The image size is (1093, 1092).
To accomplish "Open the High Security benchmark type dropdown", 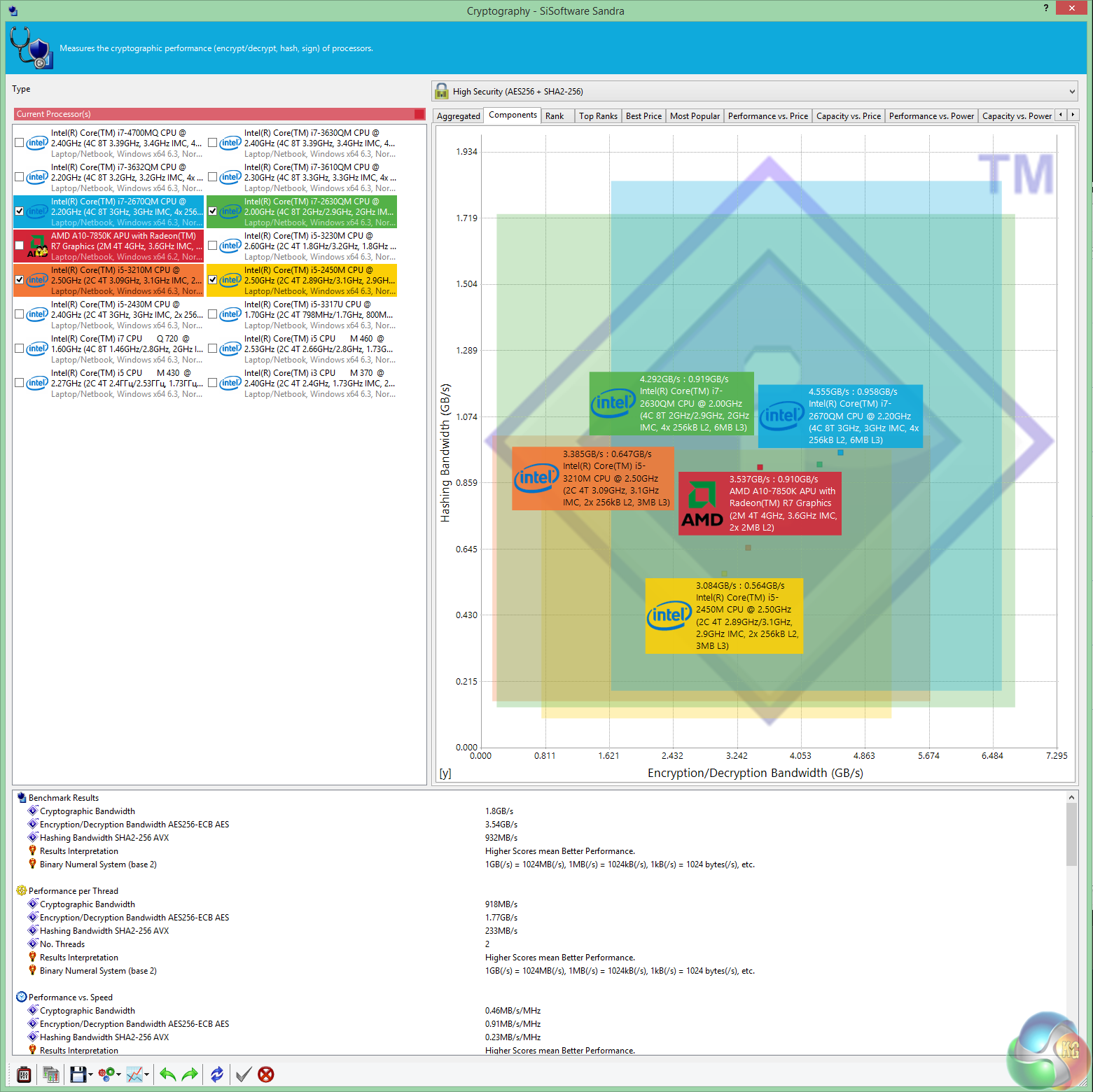I will [755, 91].
